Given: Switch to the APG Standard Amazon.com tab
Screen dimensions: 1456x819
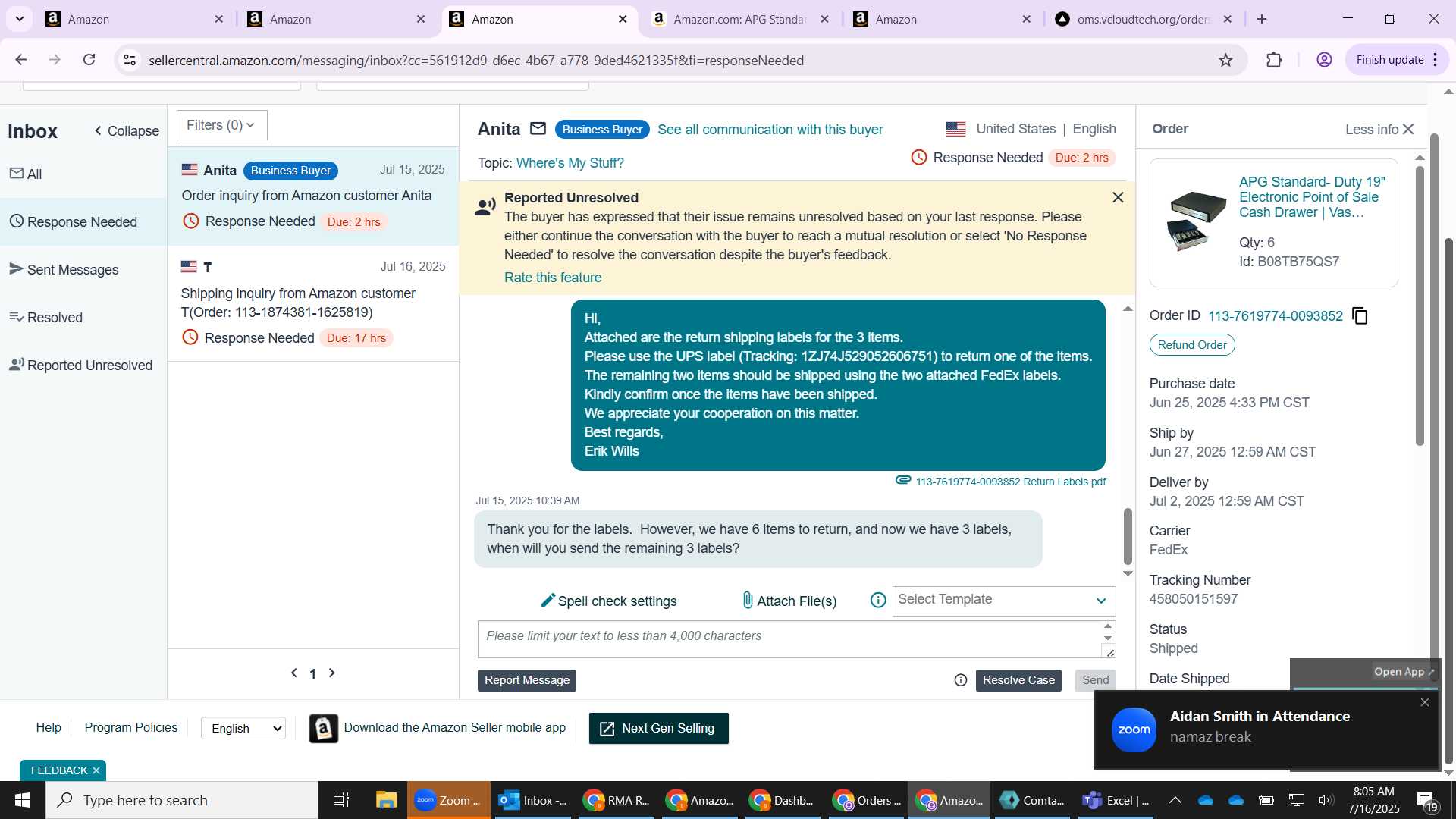Looking at the screenshot, I should 739,19.
